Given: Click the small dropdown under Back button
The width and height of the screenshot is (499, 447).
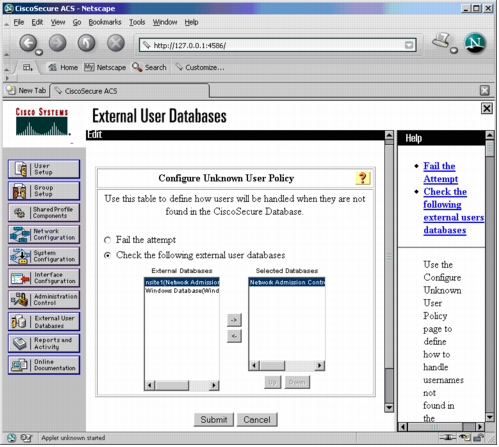Looking at the screenshot, I should (x=39, y=52).
